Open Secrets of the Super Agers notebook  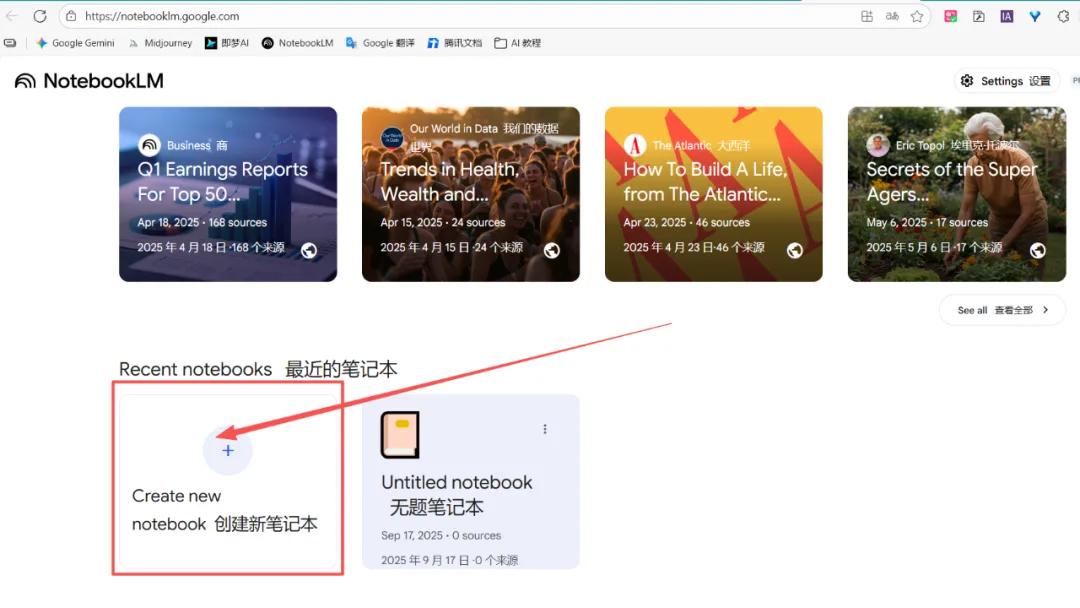pyautogui.click(x=957, y=194)
